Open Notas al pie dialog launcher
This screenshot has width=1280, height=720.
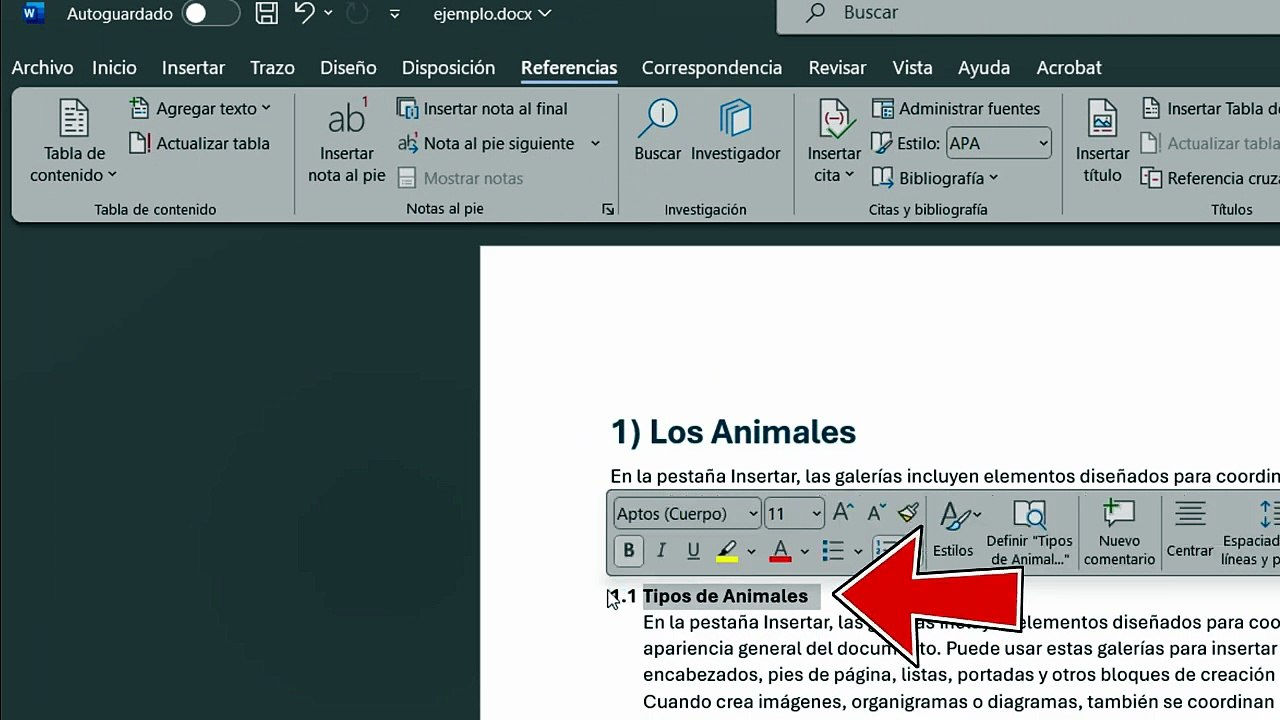pos(607,209)
